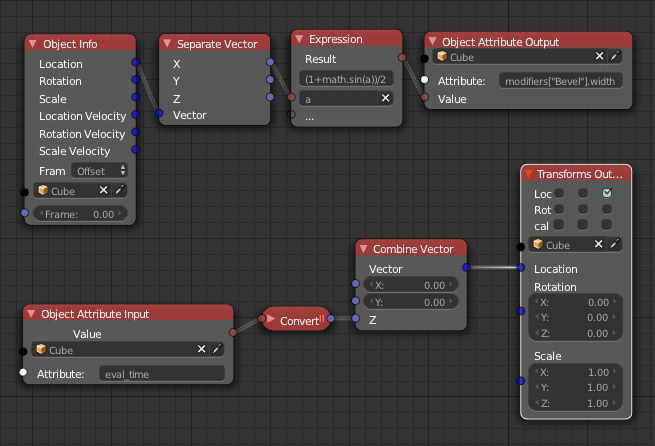Use eyedropper in Transforms Output node
655x446 pixels.
coord(614,244)
